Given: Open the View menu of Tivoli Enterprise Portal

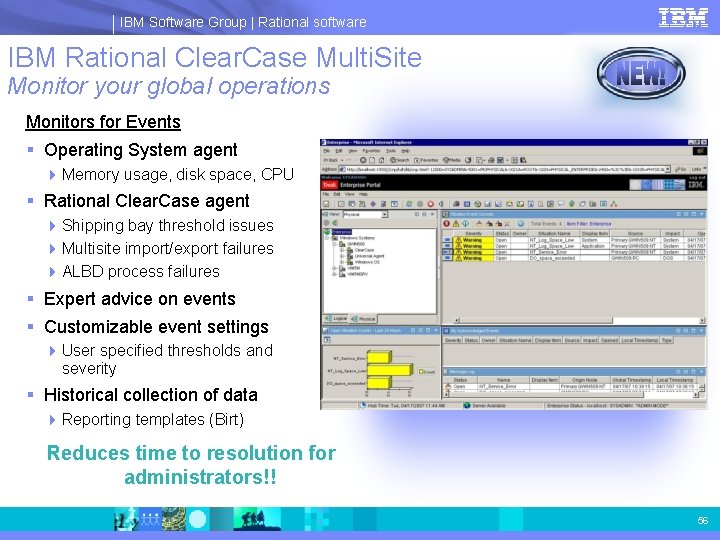Looking at the screenshot, I should 349,194.
